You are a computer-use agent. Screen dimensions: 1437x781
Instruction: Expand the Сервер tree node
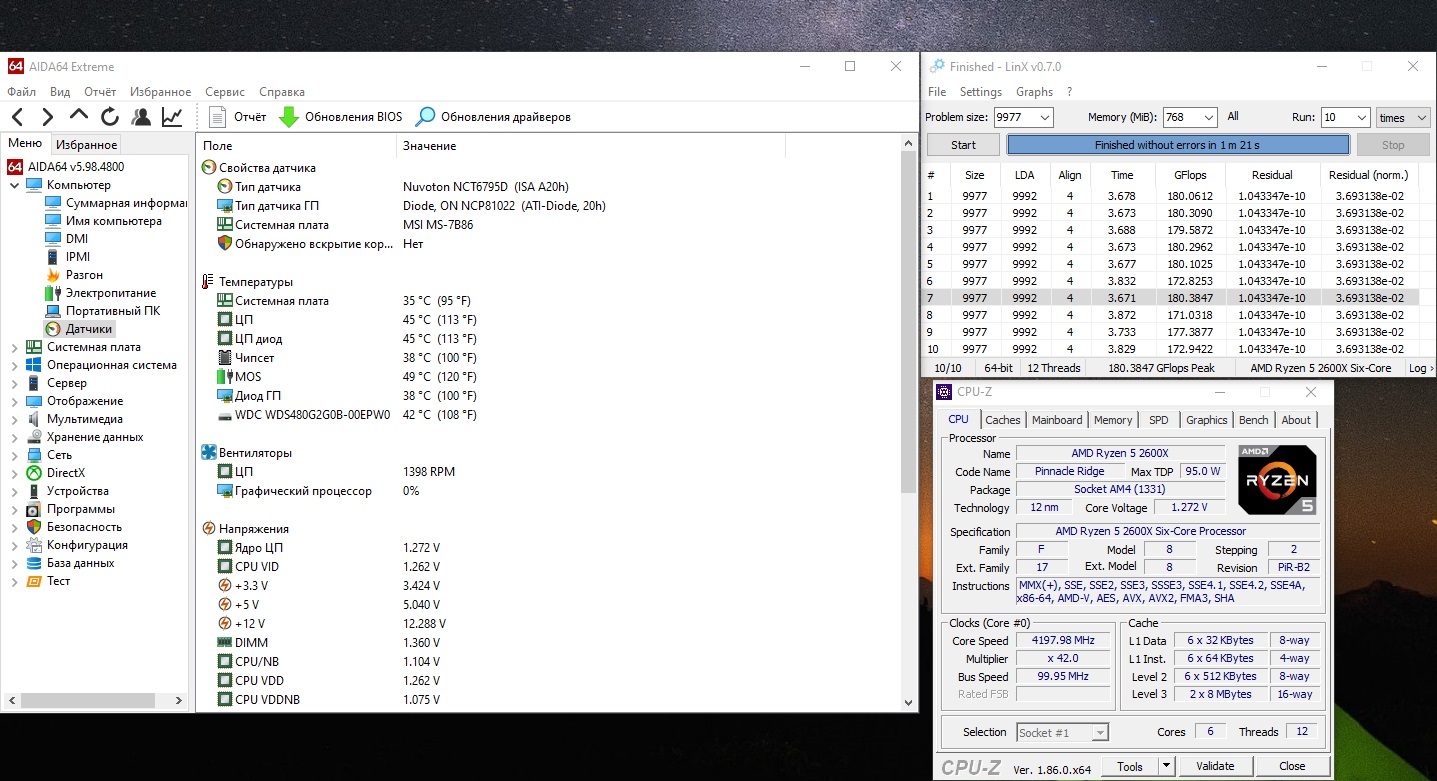(x=14, y=383)
